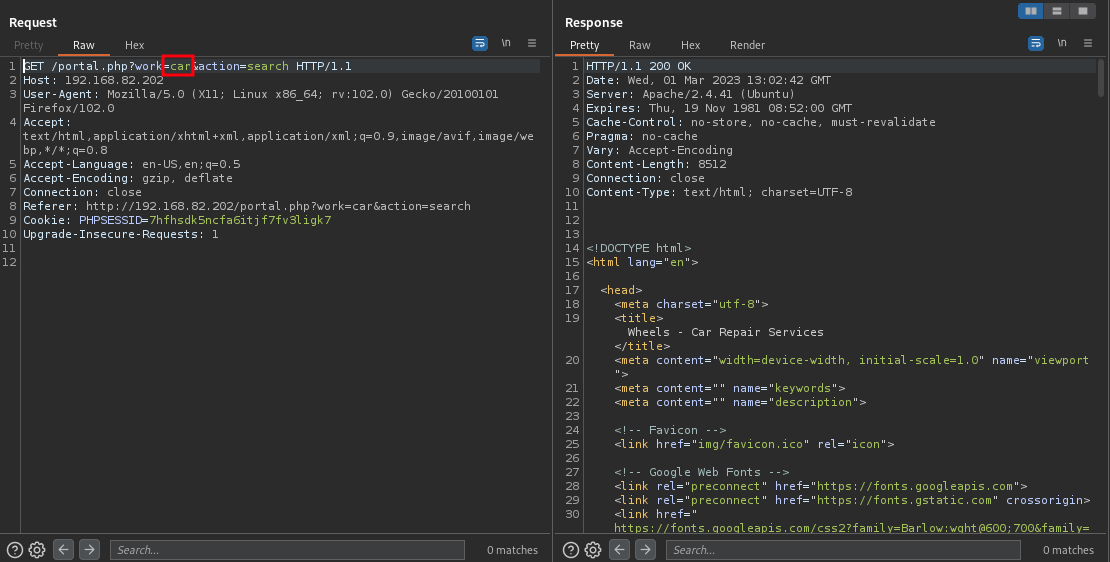
Task: Click the Referer URL in the request
Action: tap(278, 206)
